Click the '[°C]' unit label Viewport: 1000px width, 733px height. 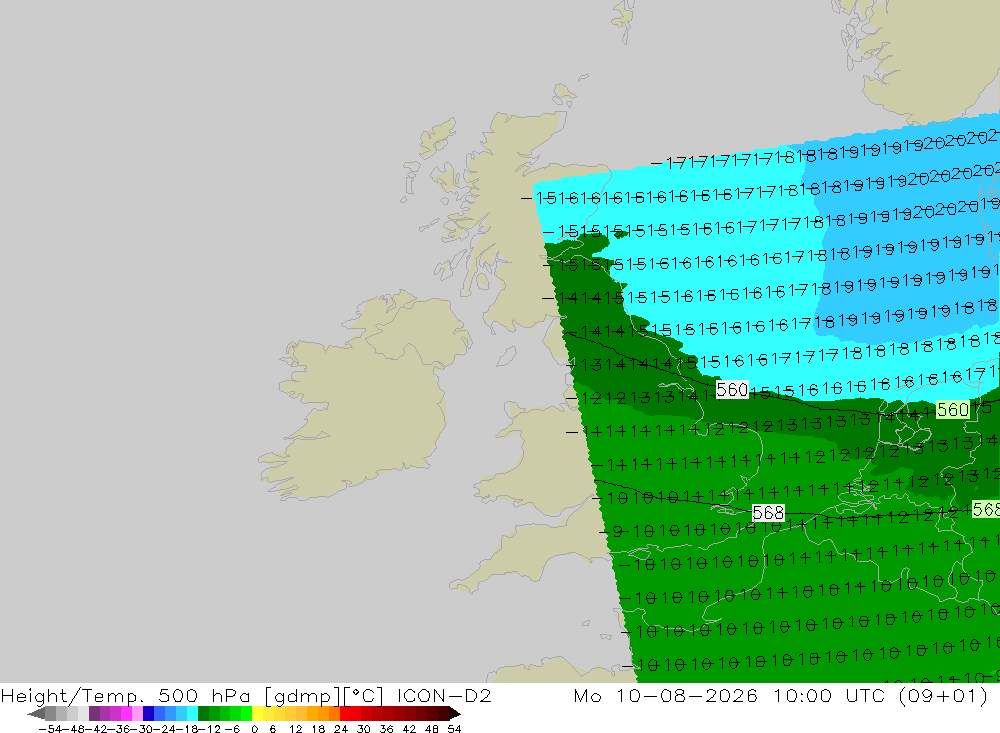click(363, 696)
